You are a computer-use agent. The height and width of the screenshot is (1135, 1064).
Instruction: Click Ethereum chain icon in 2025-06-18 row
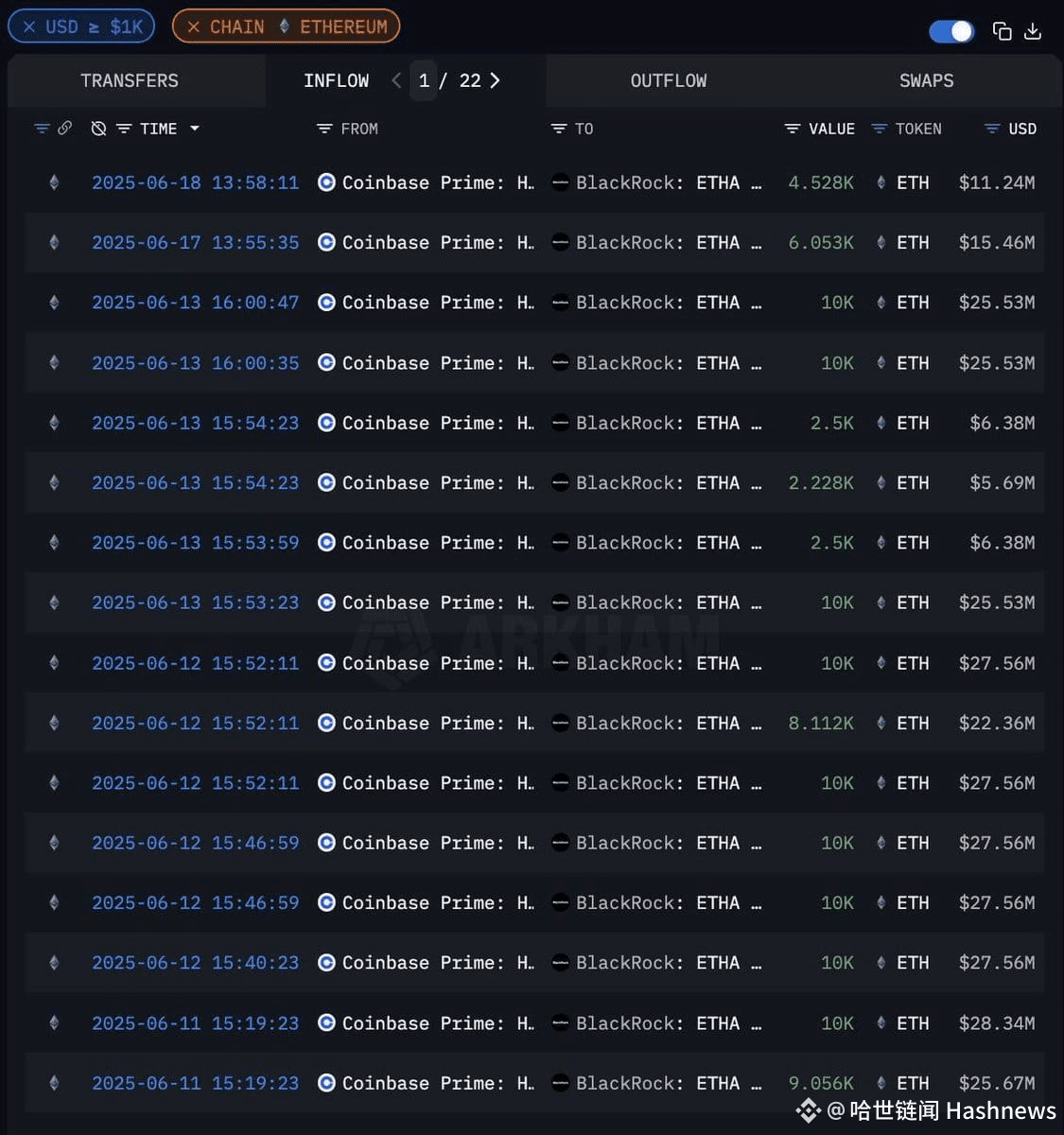tap(54, 183)
